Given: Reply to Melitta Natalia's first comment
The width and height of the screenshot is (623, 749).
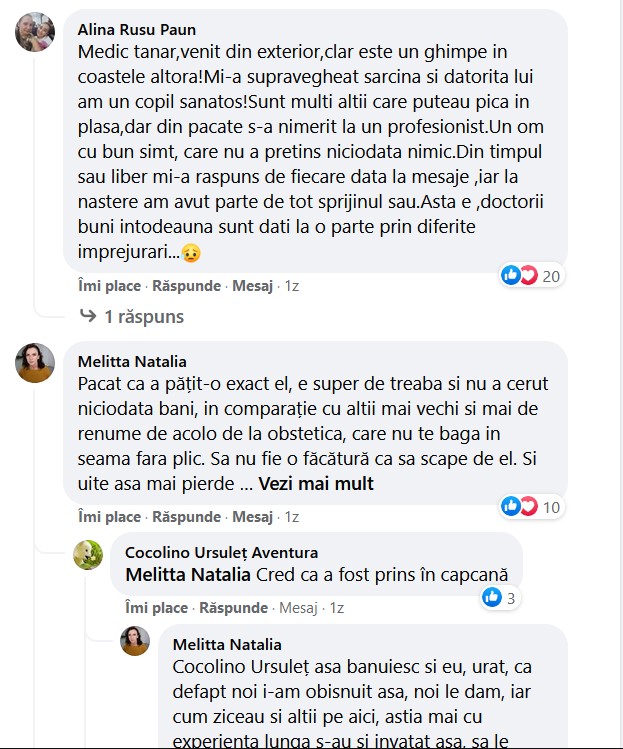Looking at the screenshot, I should 186,517.
